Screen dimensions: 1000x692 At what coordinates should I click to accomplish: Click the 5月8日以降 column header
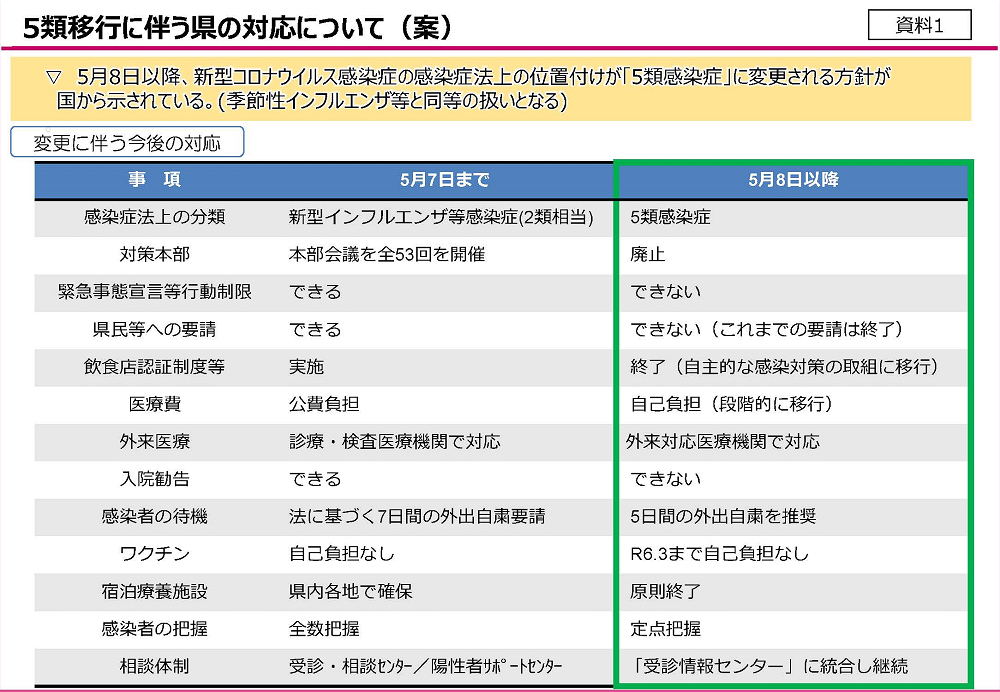point(793,180)
